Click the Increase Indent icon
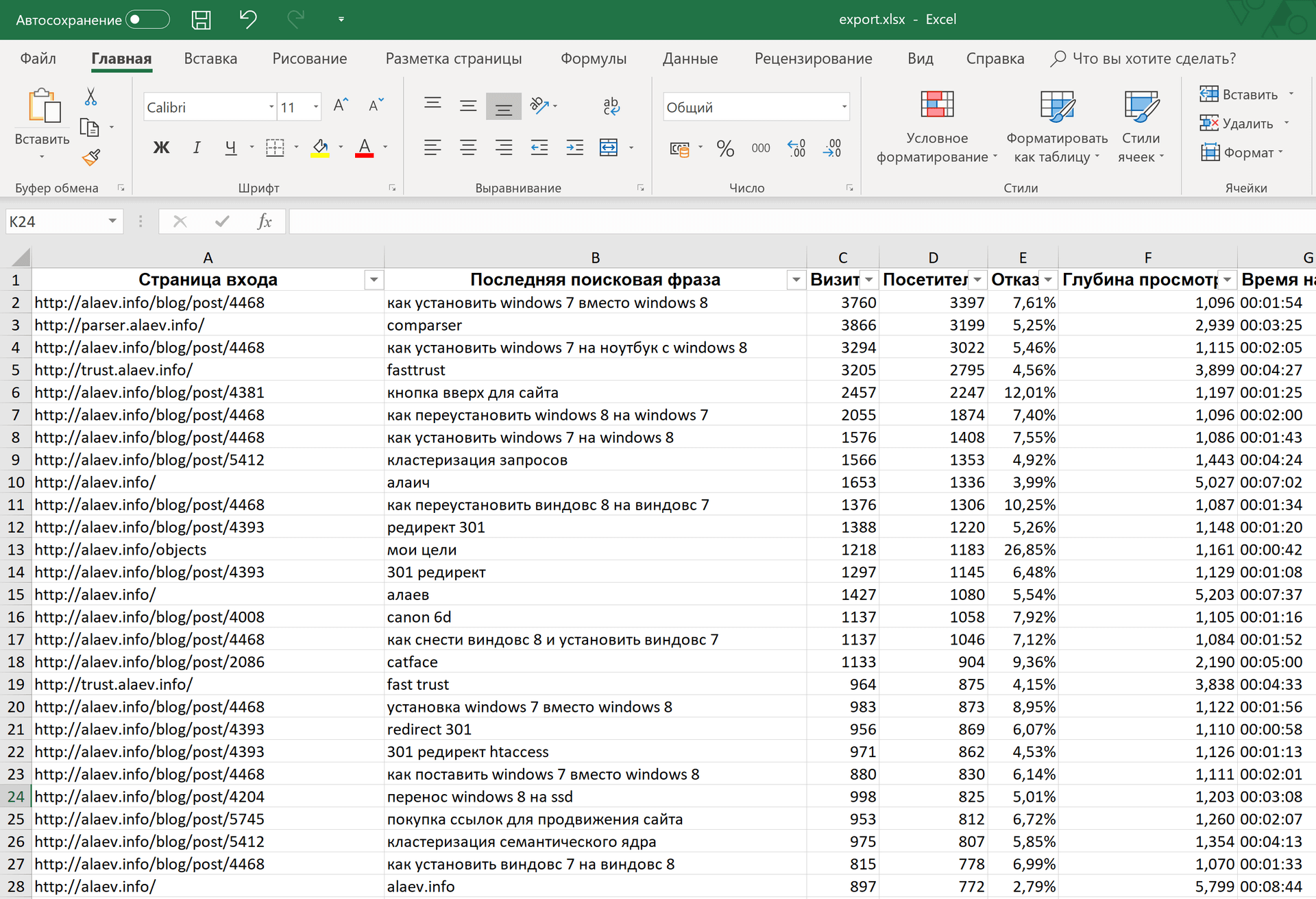The image size is (1316, 899). pos(575,147)
